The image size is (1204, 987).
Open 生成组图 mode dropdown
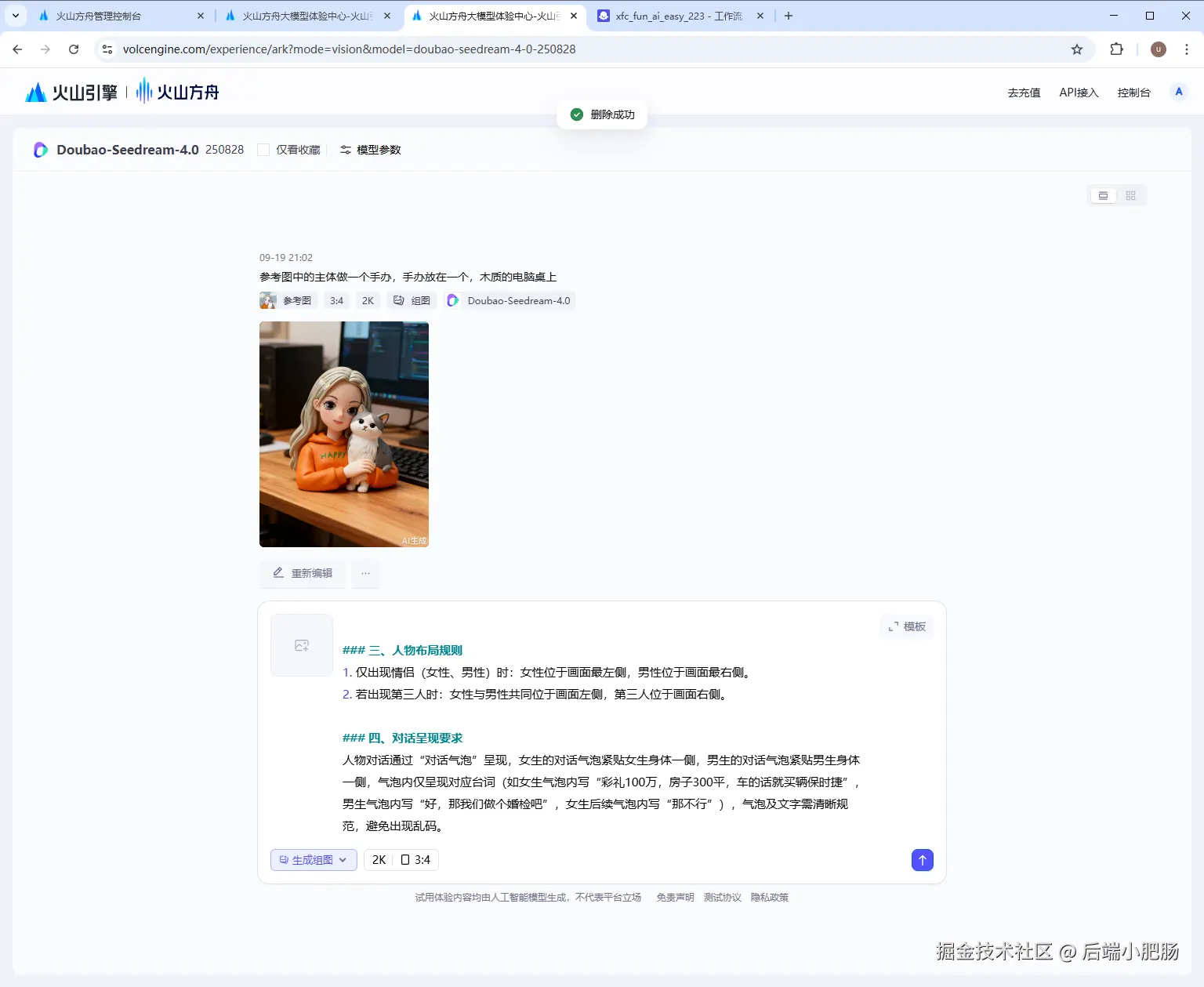(x=314, y=860)
